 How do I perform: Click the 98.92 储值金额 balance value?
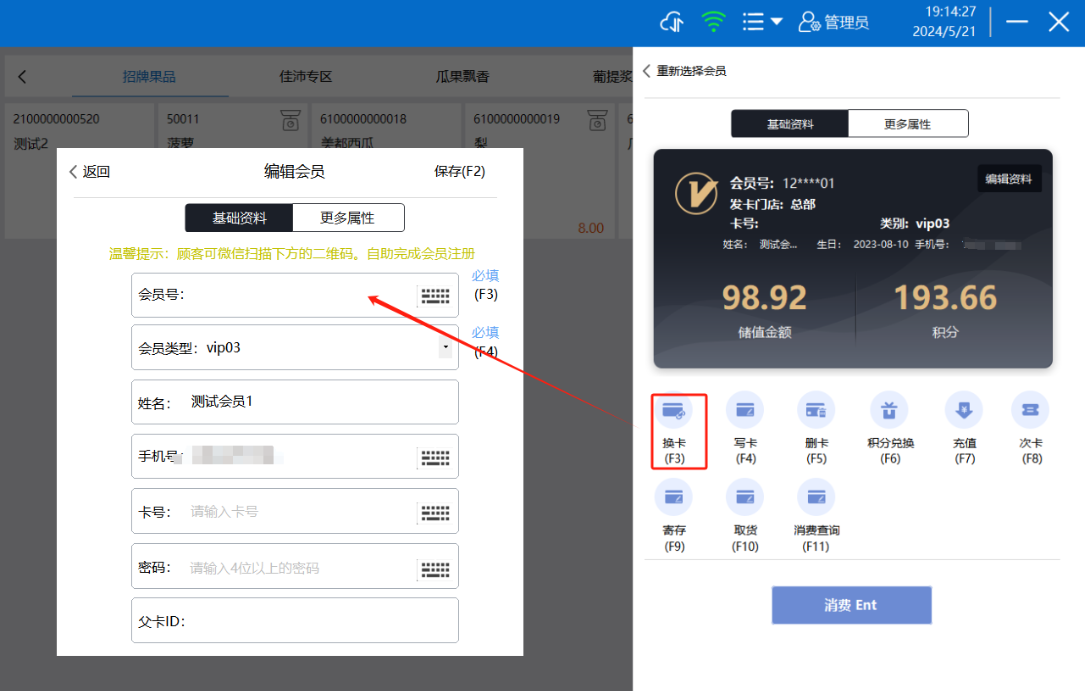[765, 297]
